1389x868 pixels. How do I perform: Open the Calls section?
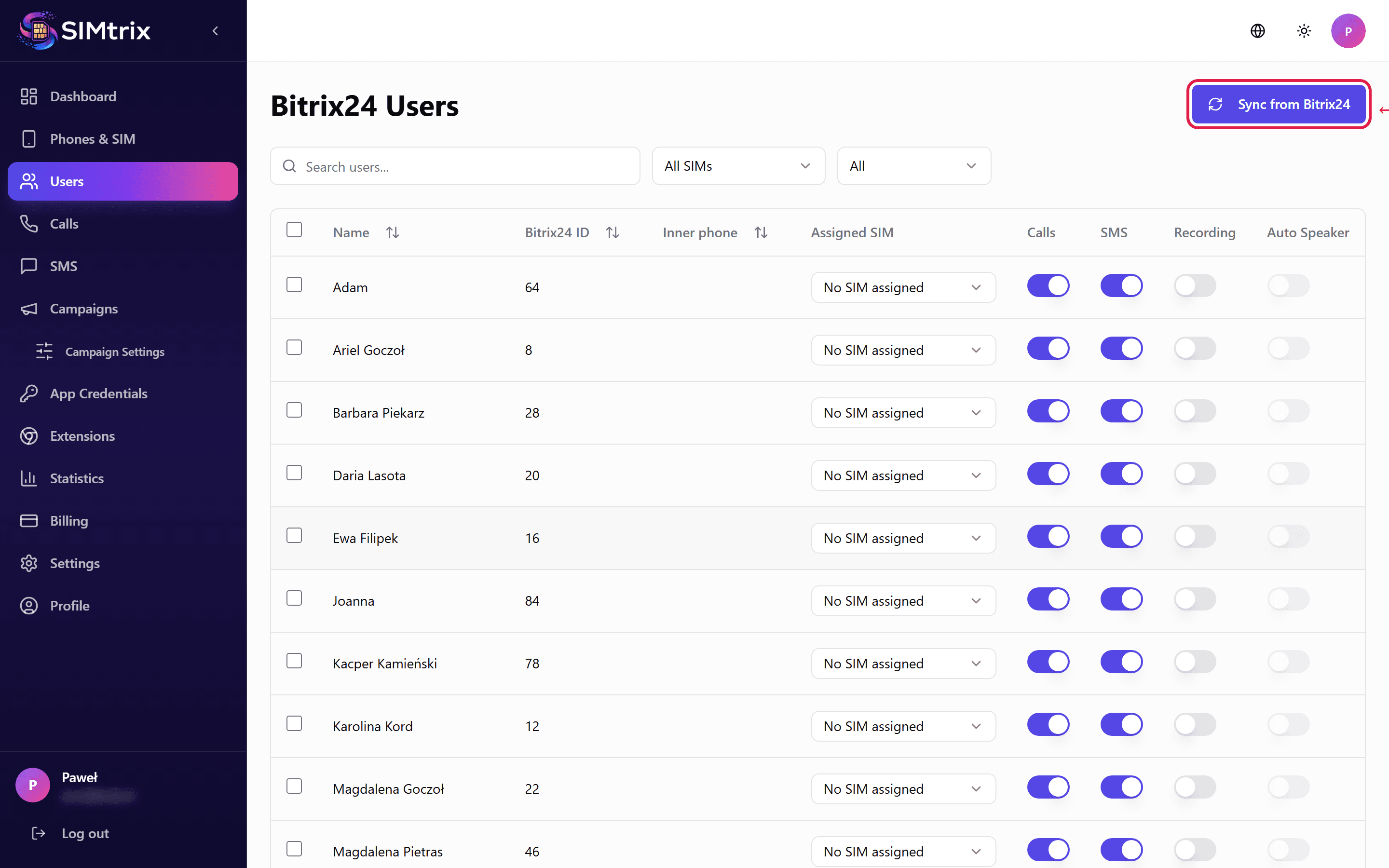pos(64,223)
